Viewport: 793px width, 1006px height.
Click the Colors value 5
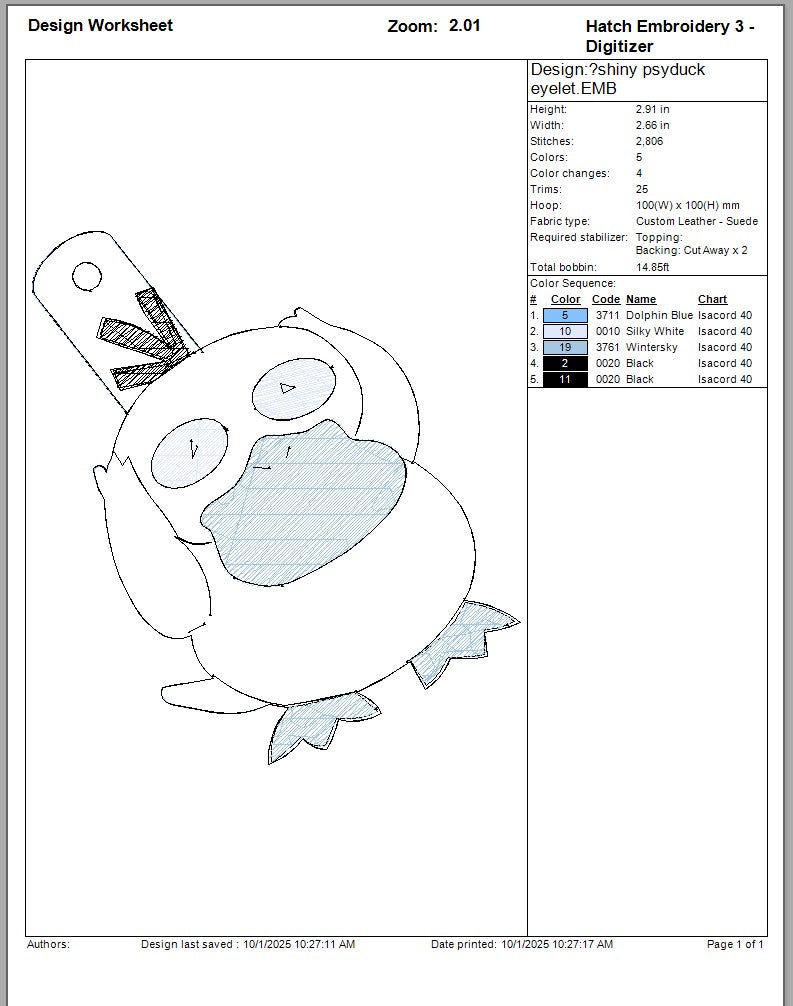[639, 157]
